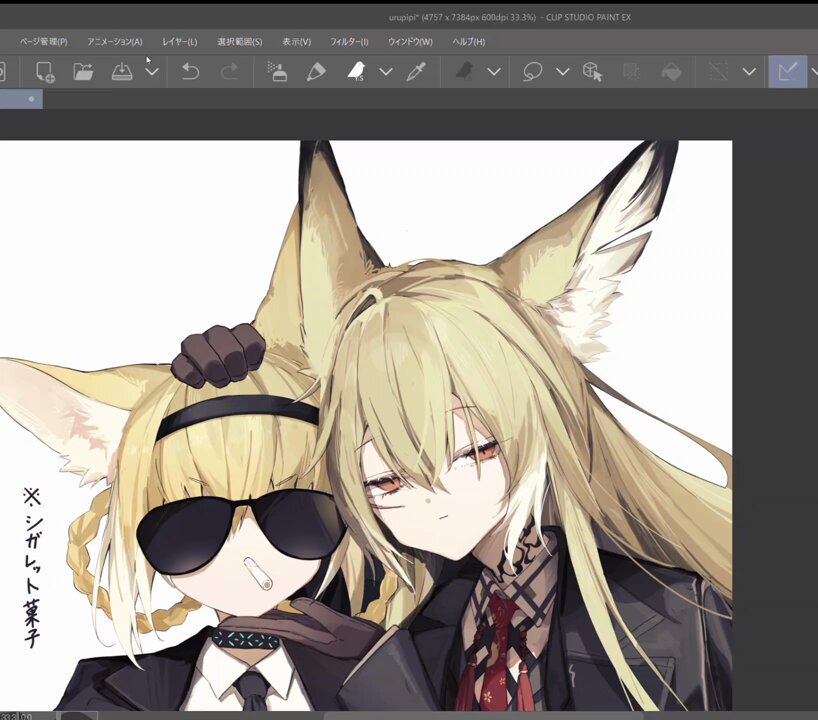This screenshot has height=720, width=818.
Task: Toggle the highlighted snap-to-ruler button
Action: point(787,71)
